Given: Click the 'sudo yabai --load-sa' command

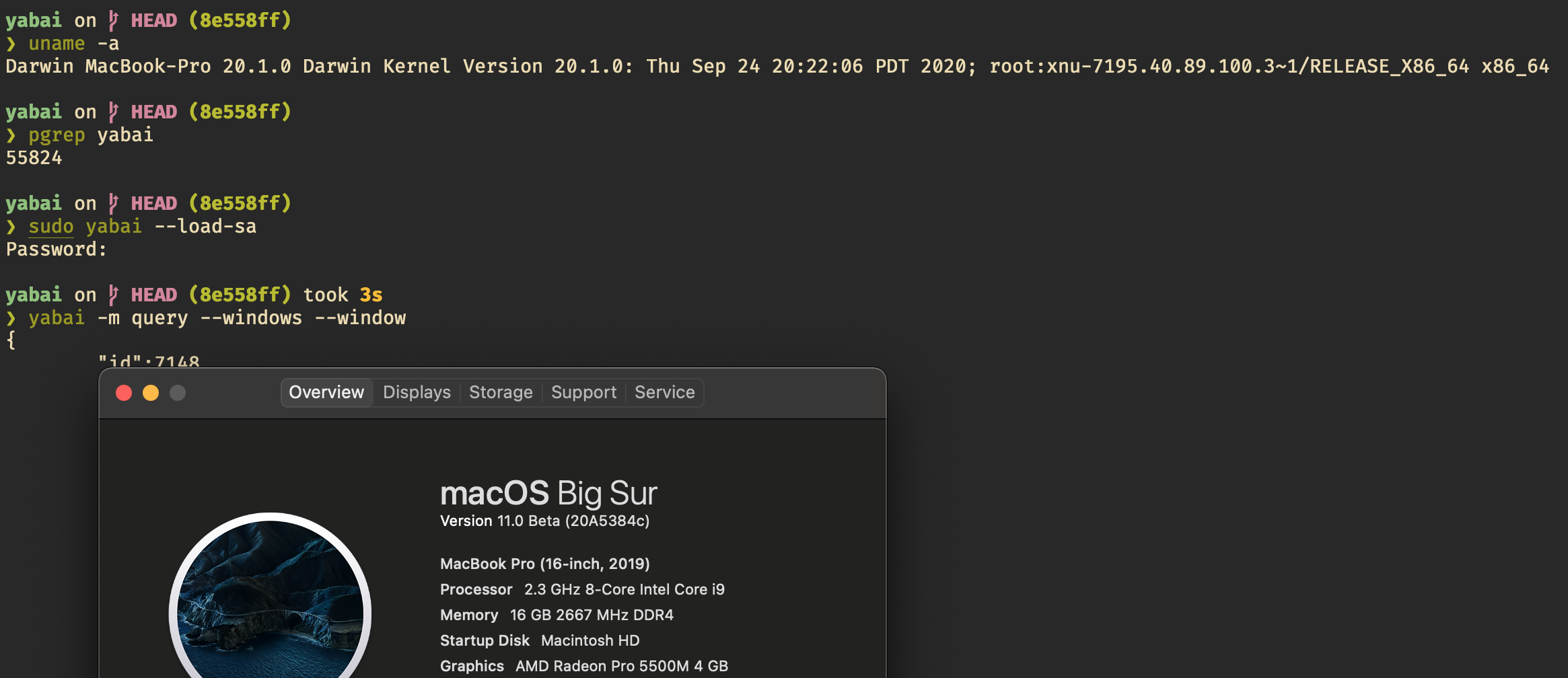Looking at the screenshot, I should click(x=142, y=227).
